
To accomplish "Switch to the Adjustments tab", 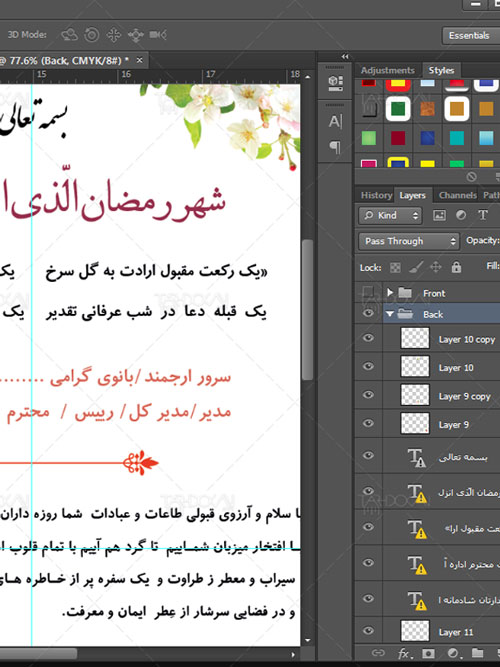I will [387, 70].
